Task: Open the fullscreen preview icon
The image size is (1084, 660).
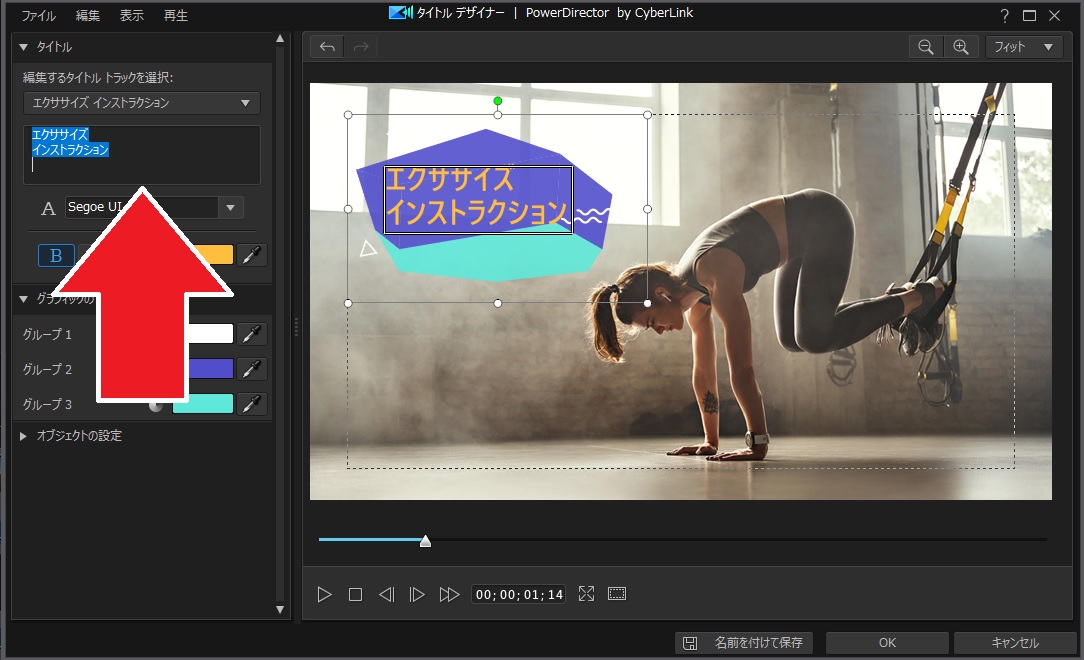Action: click(x=586, y=594)
